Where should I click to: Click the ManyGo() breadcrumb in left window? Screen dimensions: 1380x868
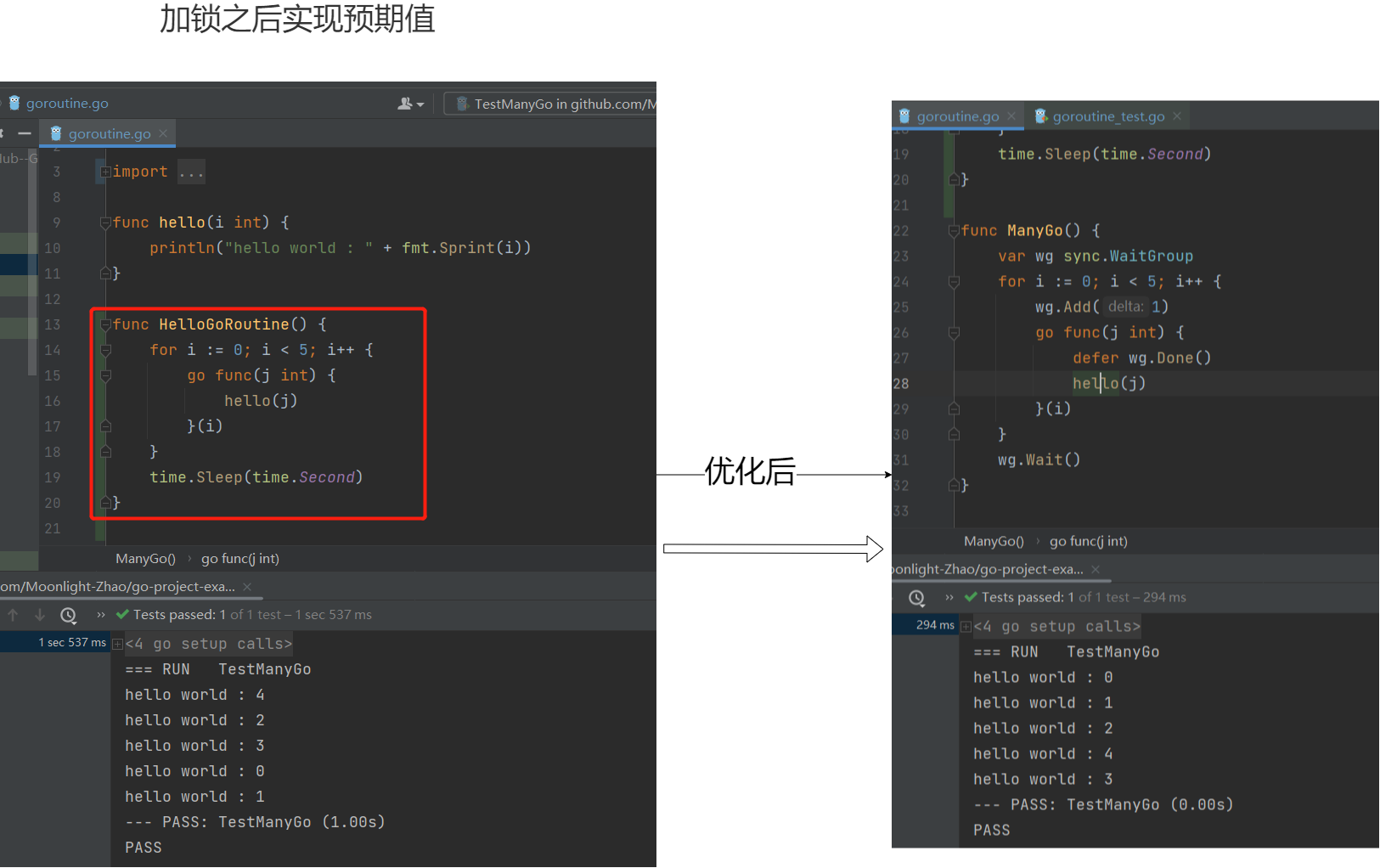coord(145,559)
